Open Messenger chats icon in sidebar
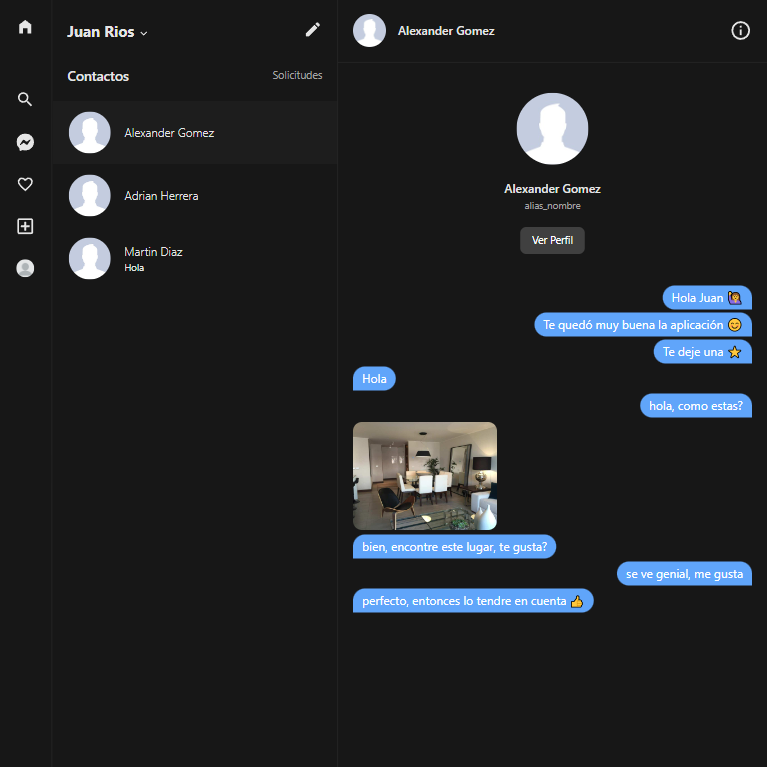Screen dimensions: 767x767 point(26,142)
